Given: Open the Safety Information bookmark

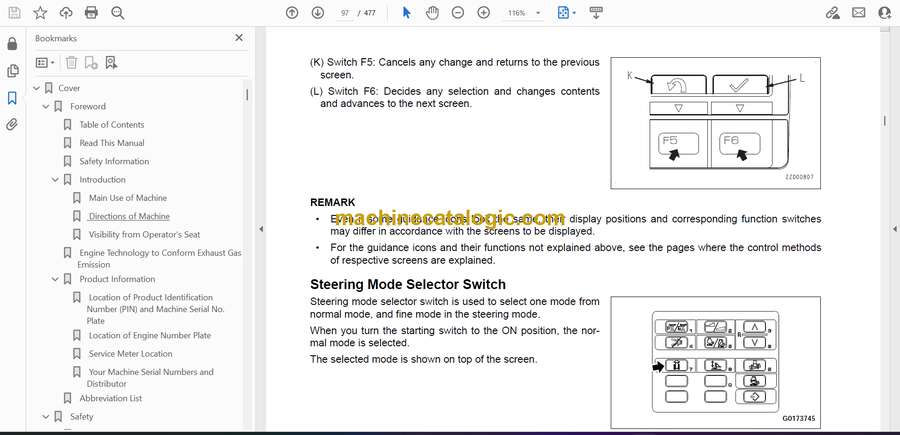Looking at the screenshot, I should (114, 161).
